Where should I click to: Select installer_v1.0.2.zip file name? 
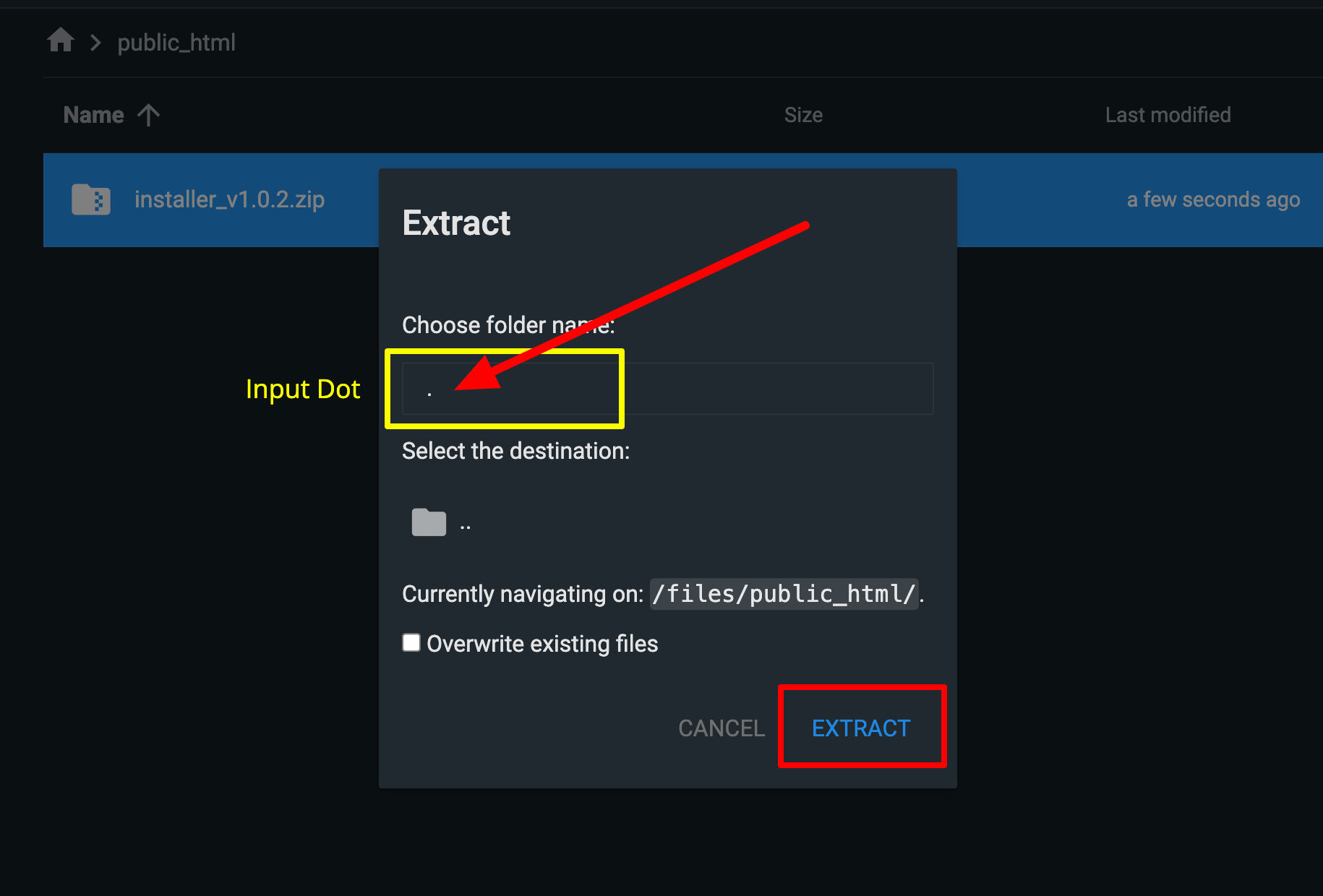[x=229, y=199]
